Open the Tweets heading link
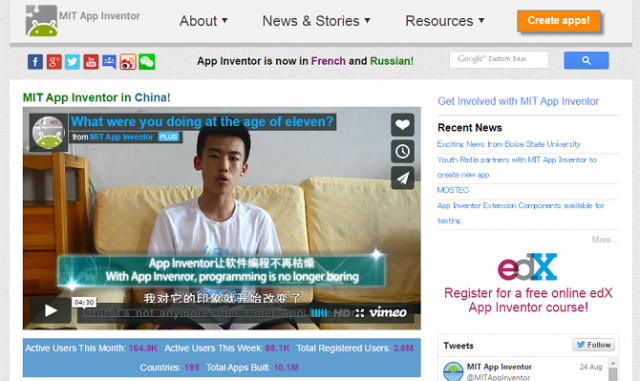The height and width of the screenshot is (381, 640). [458, 346]
